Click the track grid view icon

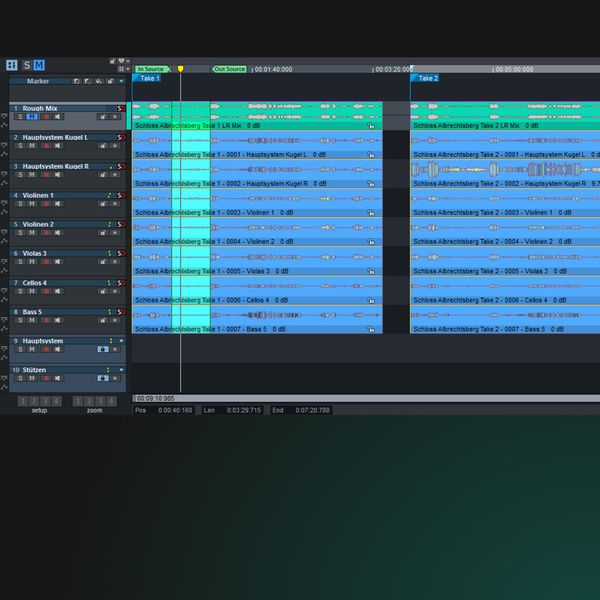tap(11, 65)
